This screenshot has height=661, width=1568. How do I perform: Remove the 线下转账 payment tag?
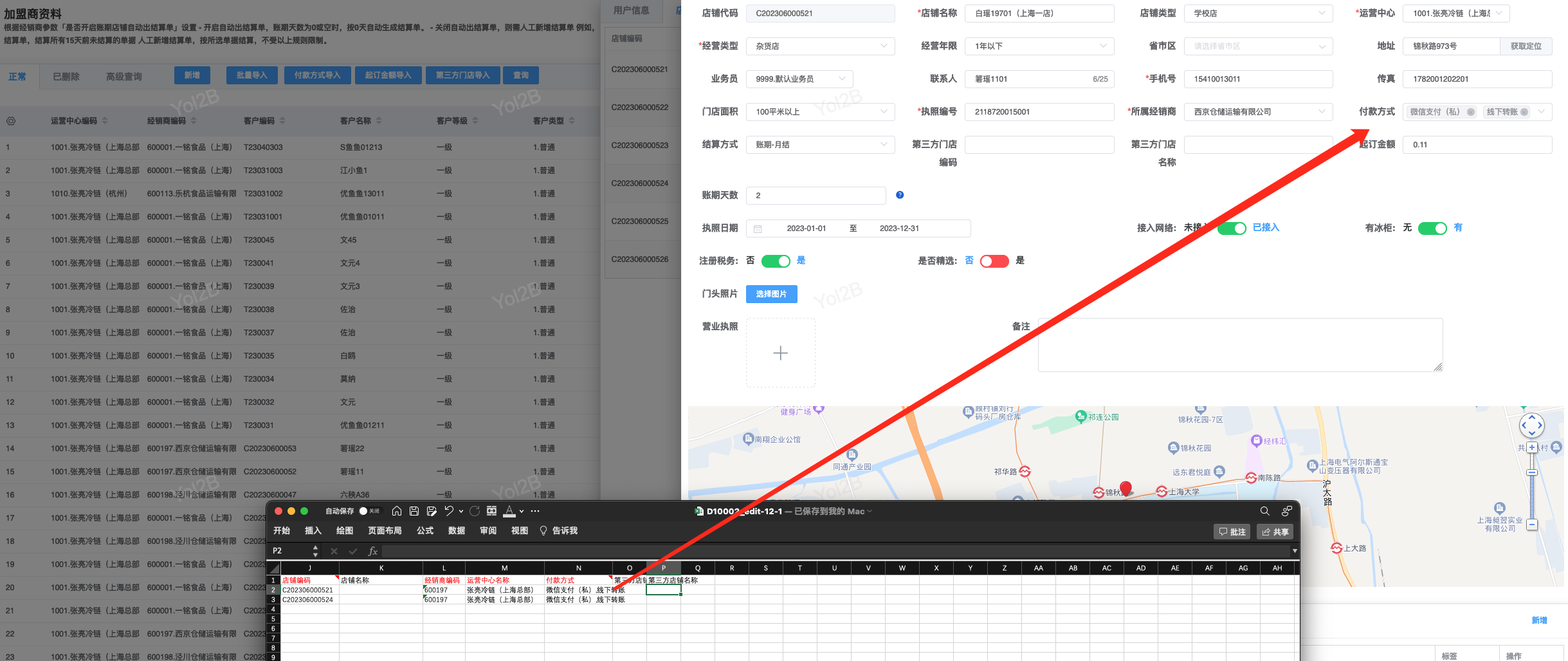click(1524, 112)
